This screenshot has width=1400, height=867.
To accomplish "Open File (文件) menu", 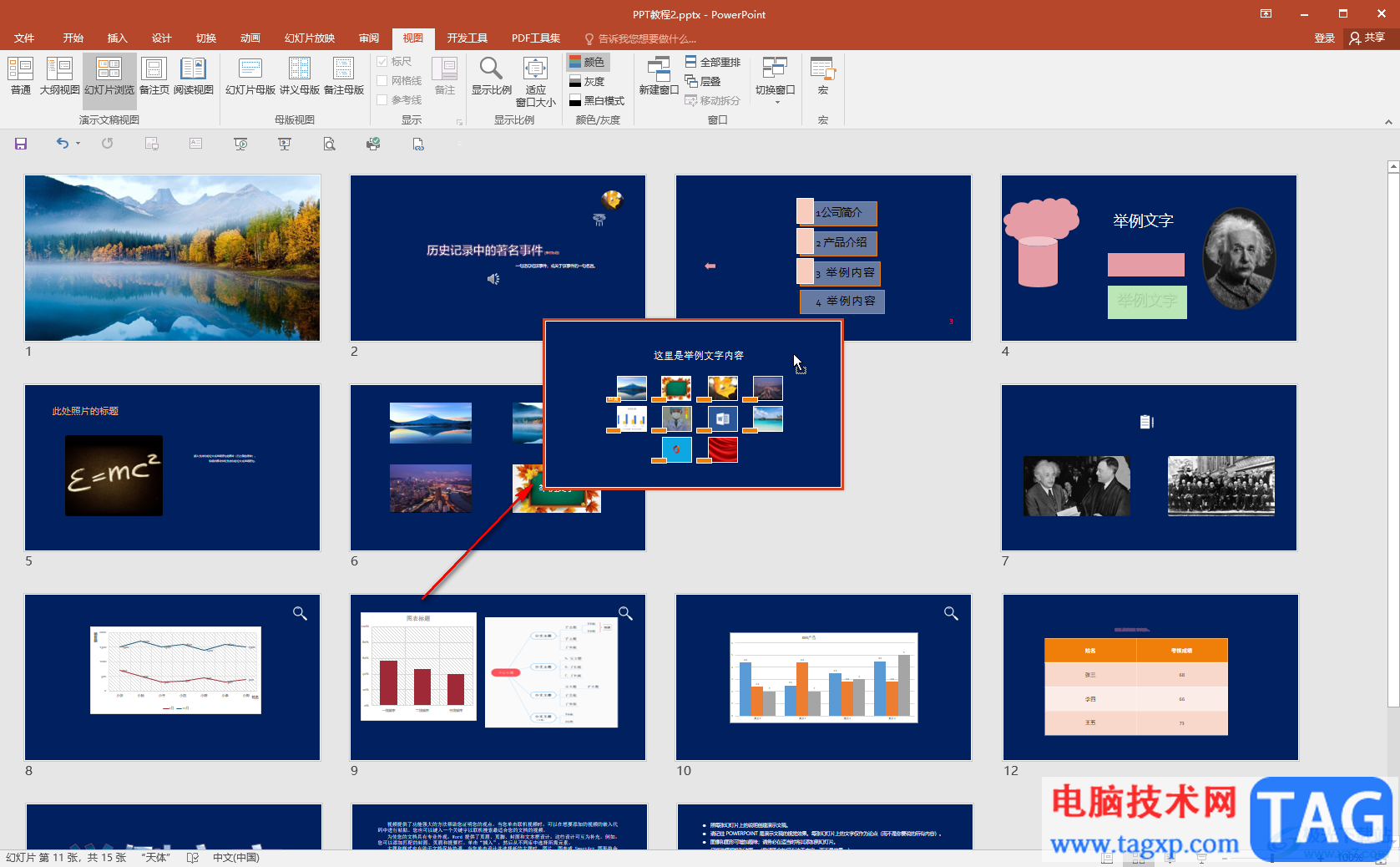I will tap(24, 38).
